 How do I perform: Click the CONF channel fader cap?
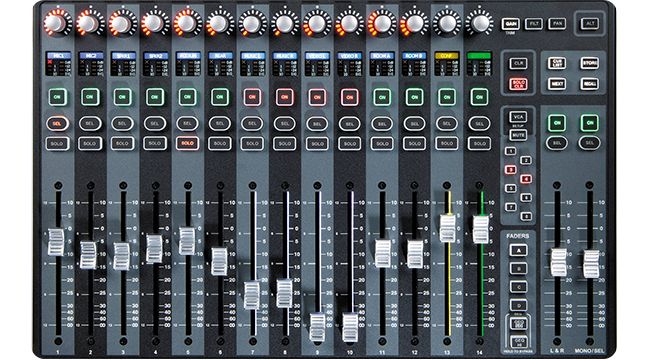pos(448,228)
